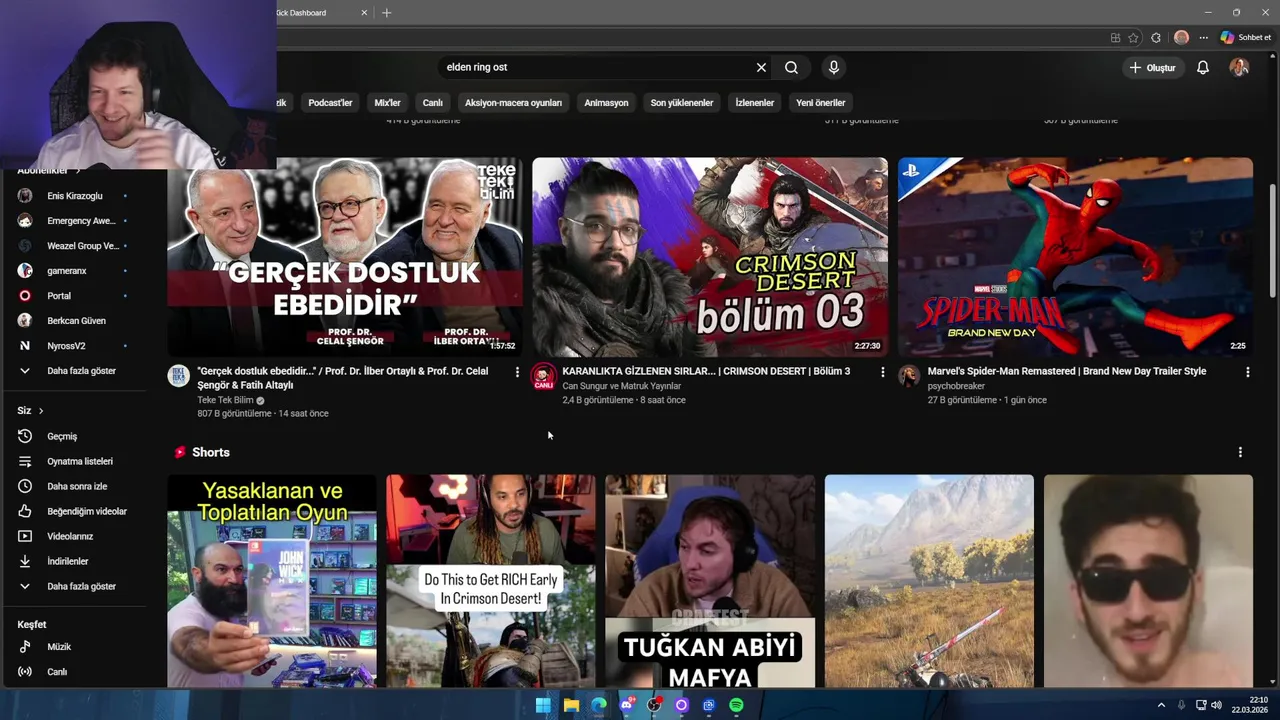
Task: Show hidden system tray icons chevron
Action: (1161, 705)
